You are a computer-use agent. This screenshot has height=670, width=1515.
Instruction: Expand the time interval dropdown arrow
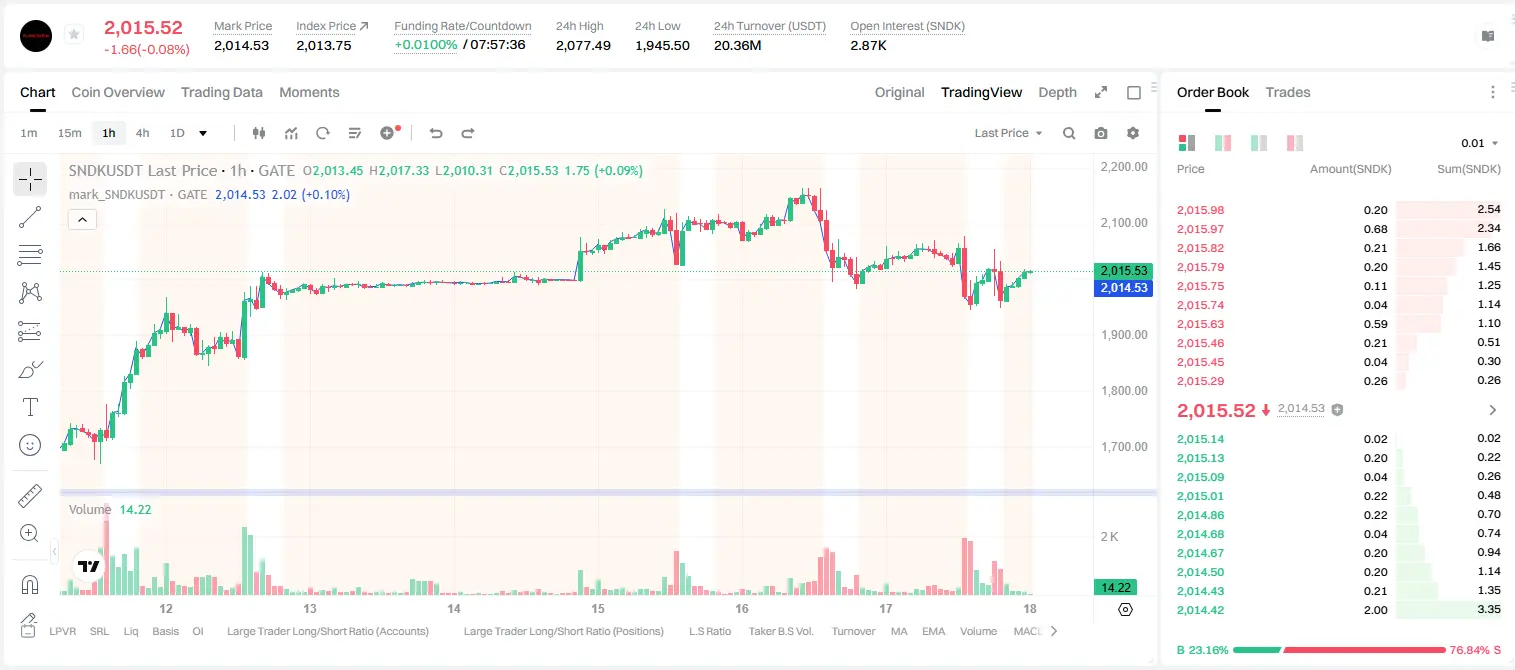coord(203,133)
